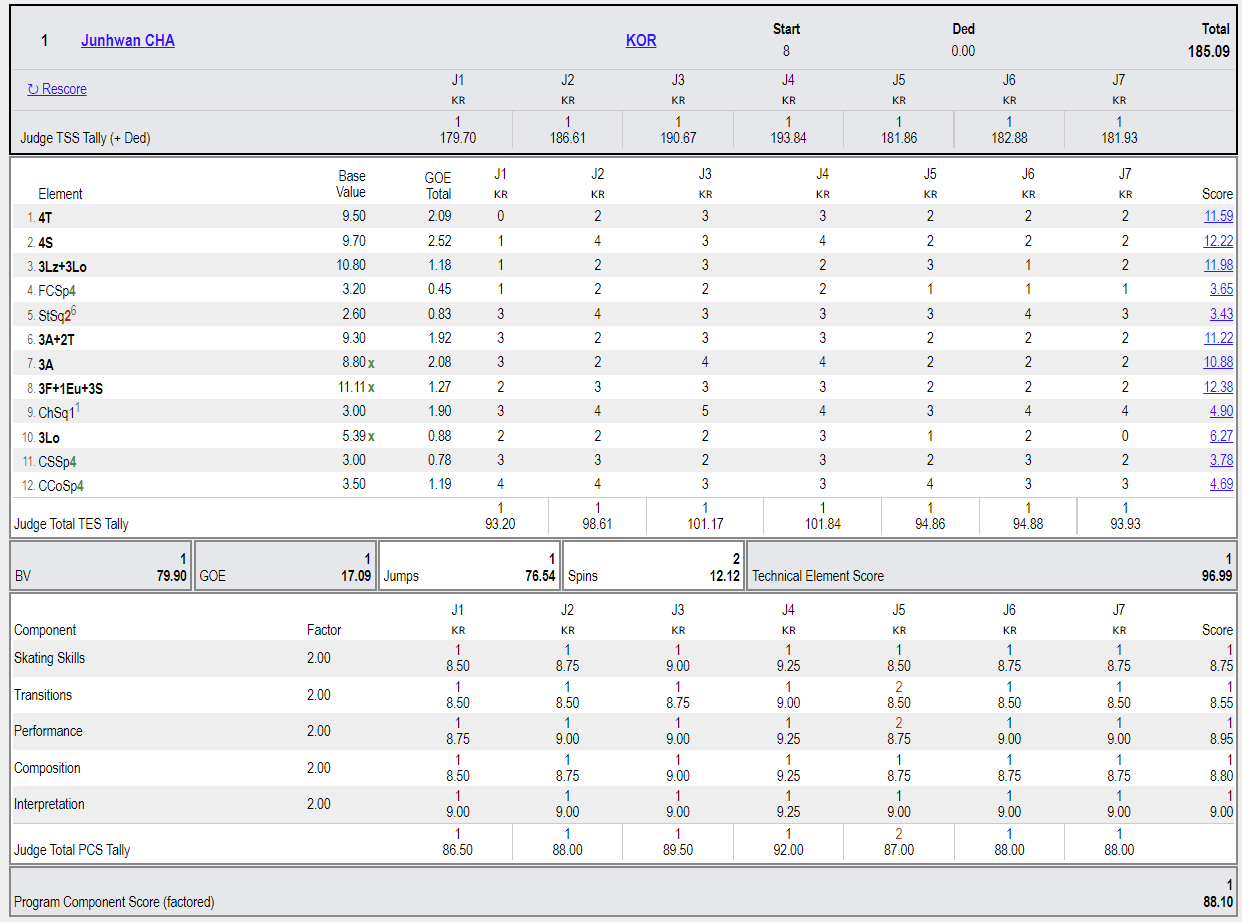This screenshot has width=1242, height=922.
Task: Select the Interpretation component label
Action: 50,804
